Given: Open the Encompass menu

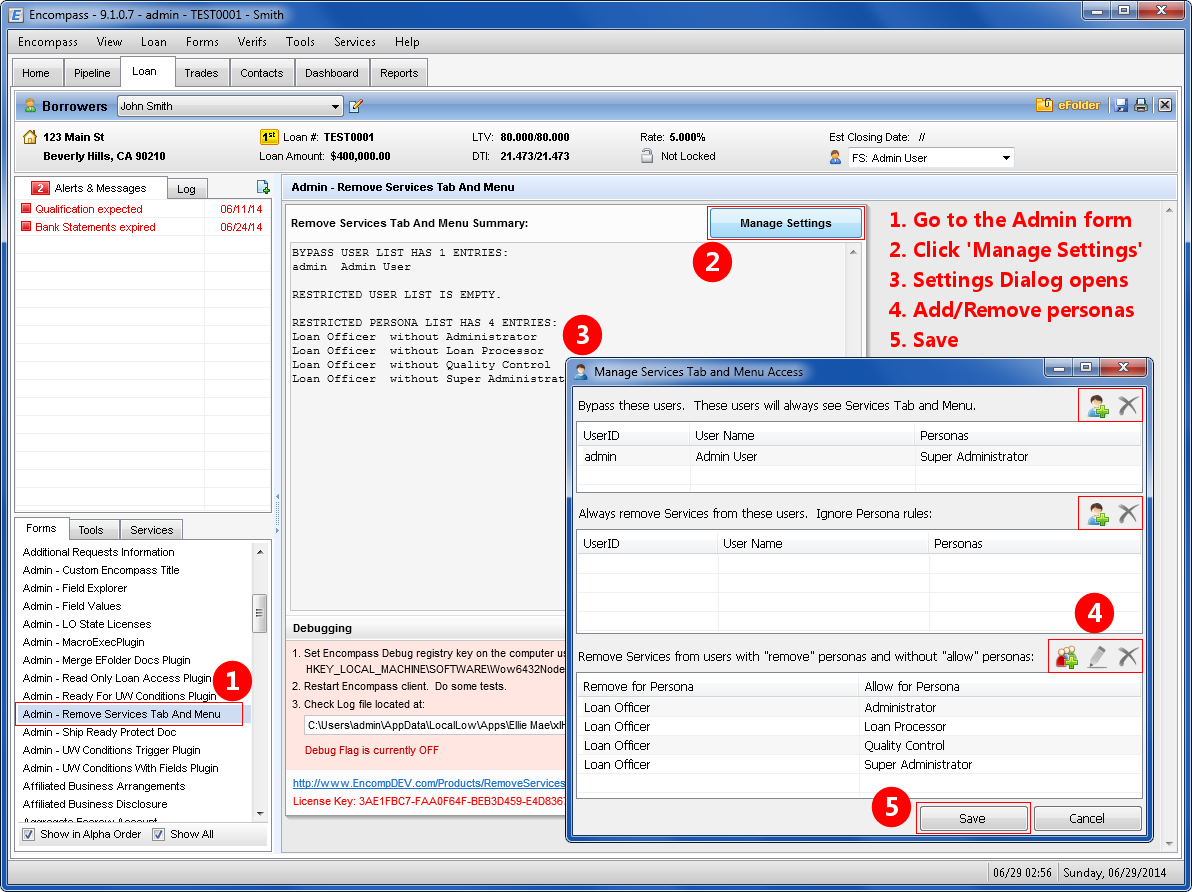Looking at the screenshot, I should point(48,42).
